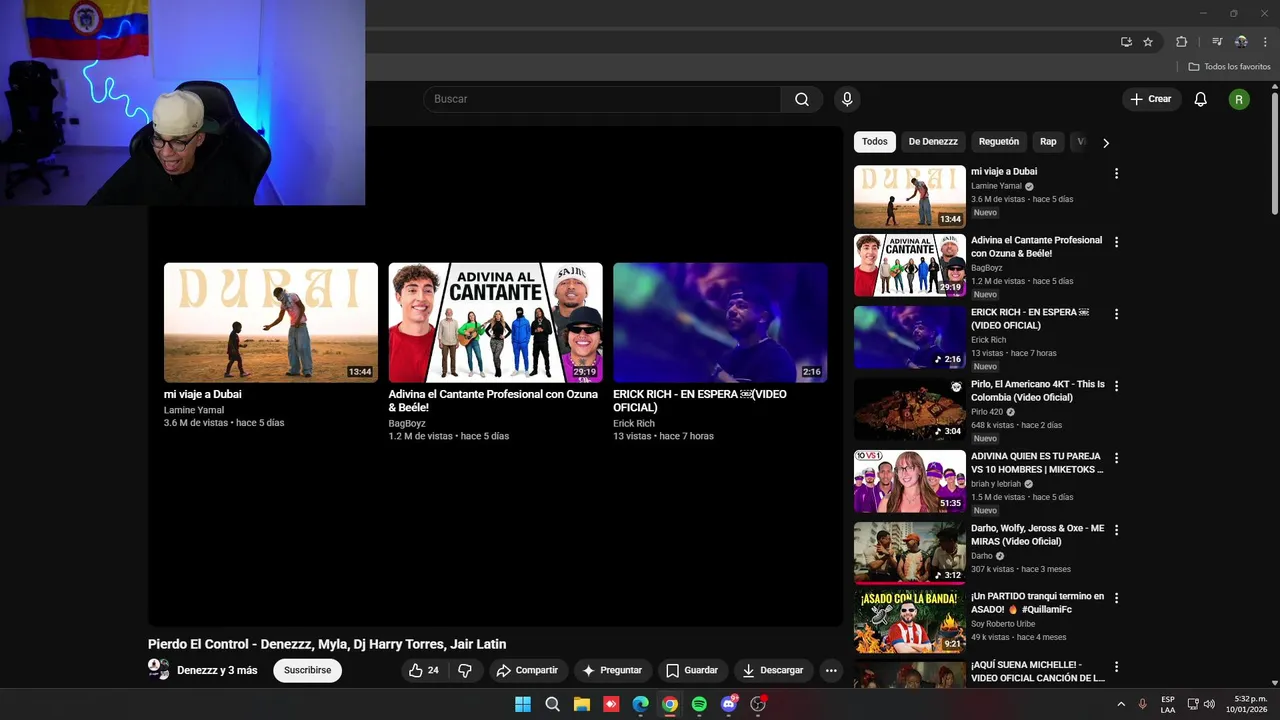Dislike the video with thumbs down

[x=465, y=670]
